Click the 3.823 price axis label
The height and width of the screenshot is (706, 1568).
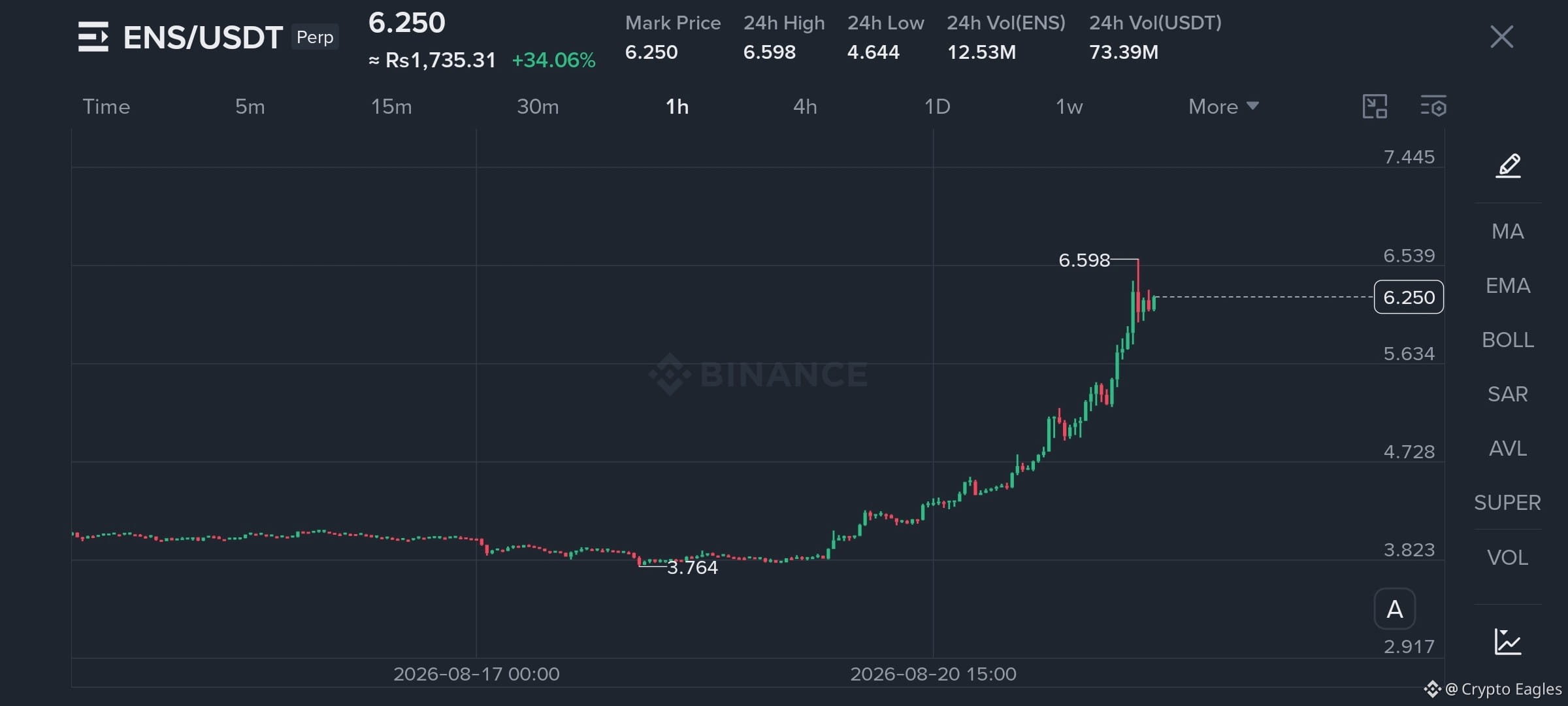pyautogui.click(x=1409, y=550)
